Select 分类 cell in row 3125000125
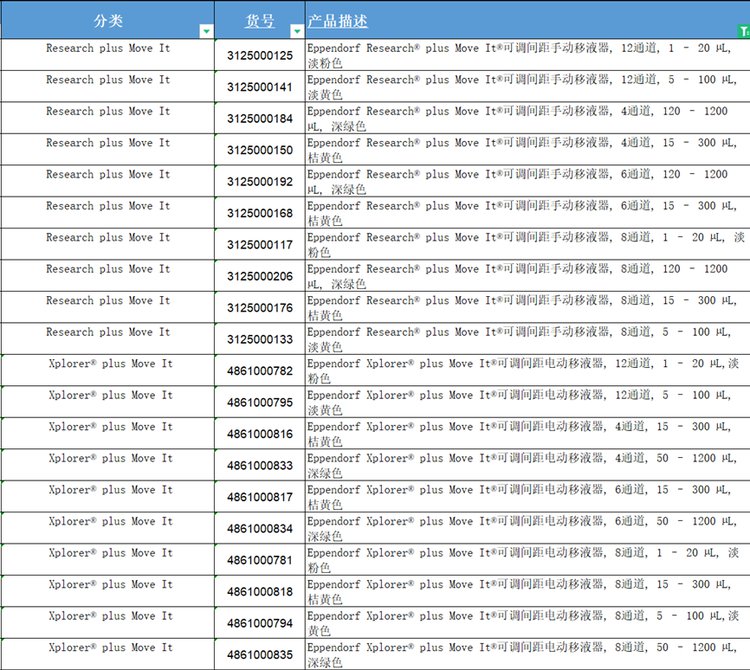The height and width of the screenshot is (670, 750). 107,55
